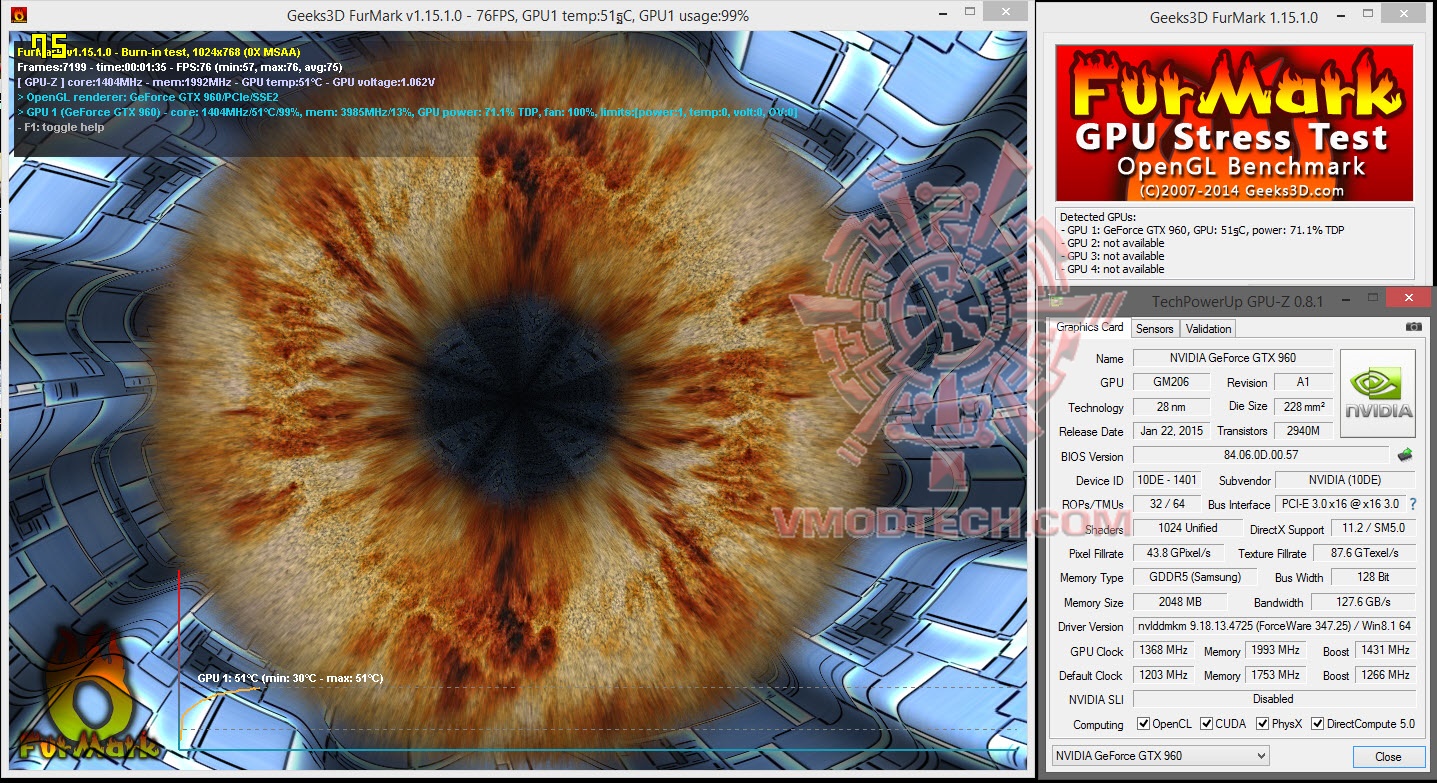Image resolution: width=1437 pixels, height=783 pixels.
Task: Click the Bus Width field showing 128 Bit
Action: point(1374,577)
